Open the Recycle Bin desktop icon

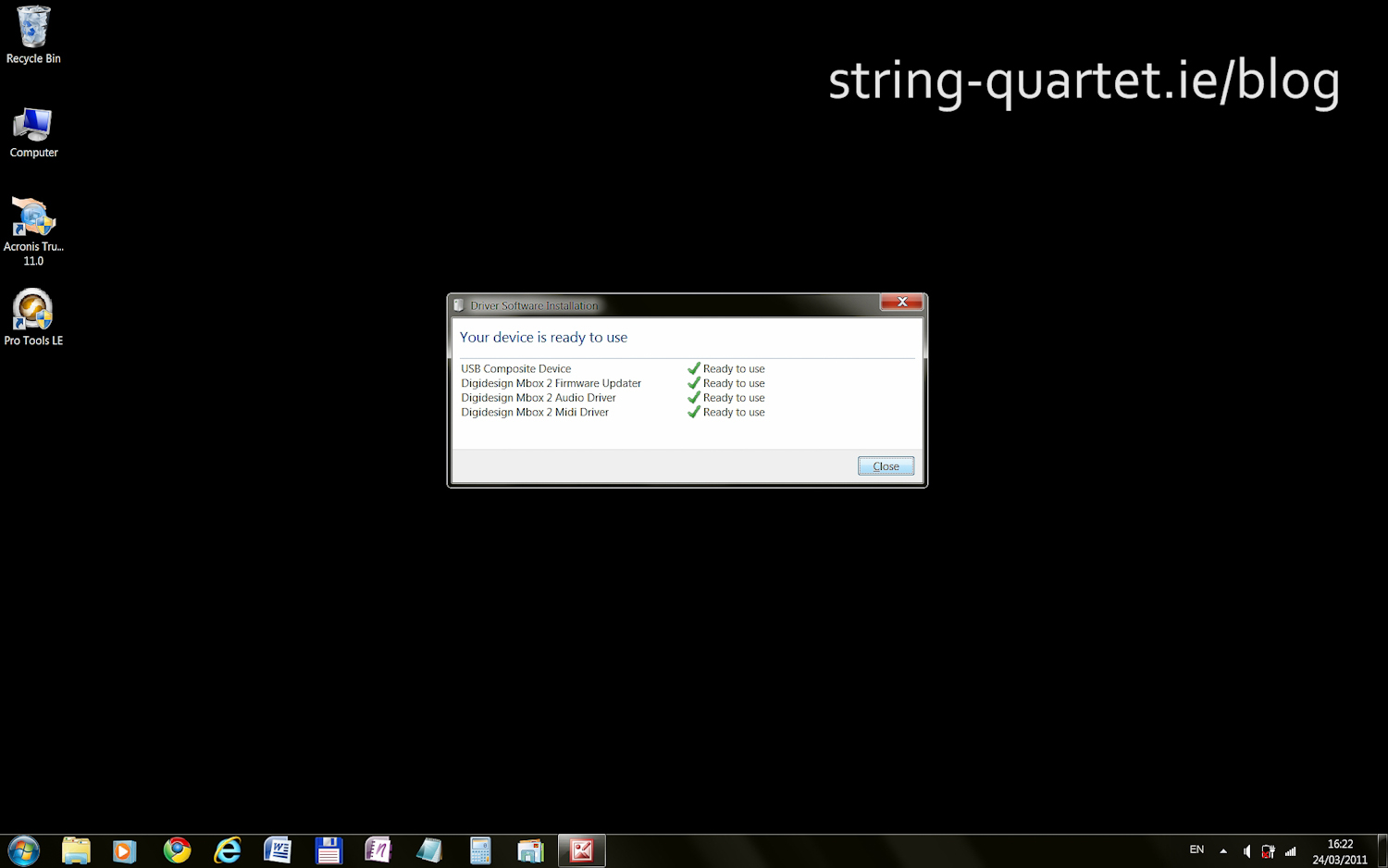click(33, 35)
